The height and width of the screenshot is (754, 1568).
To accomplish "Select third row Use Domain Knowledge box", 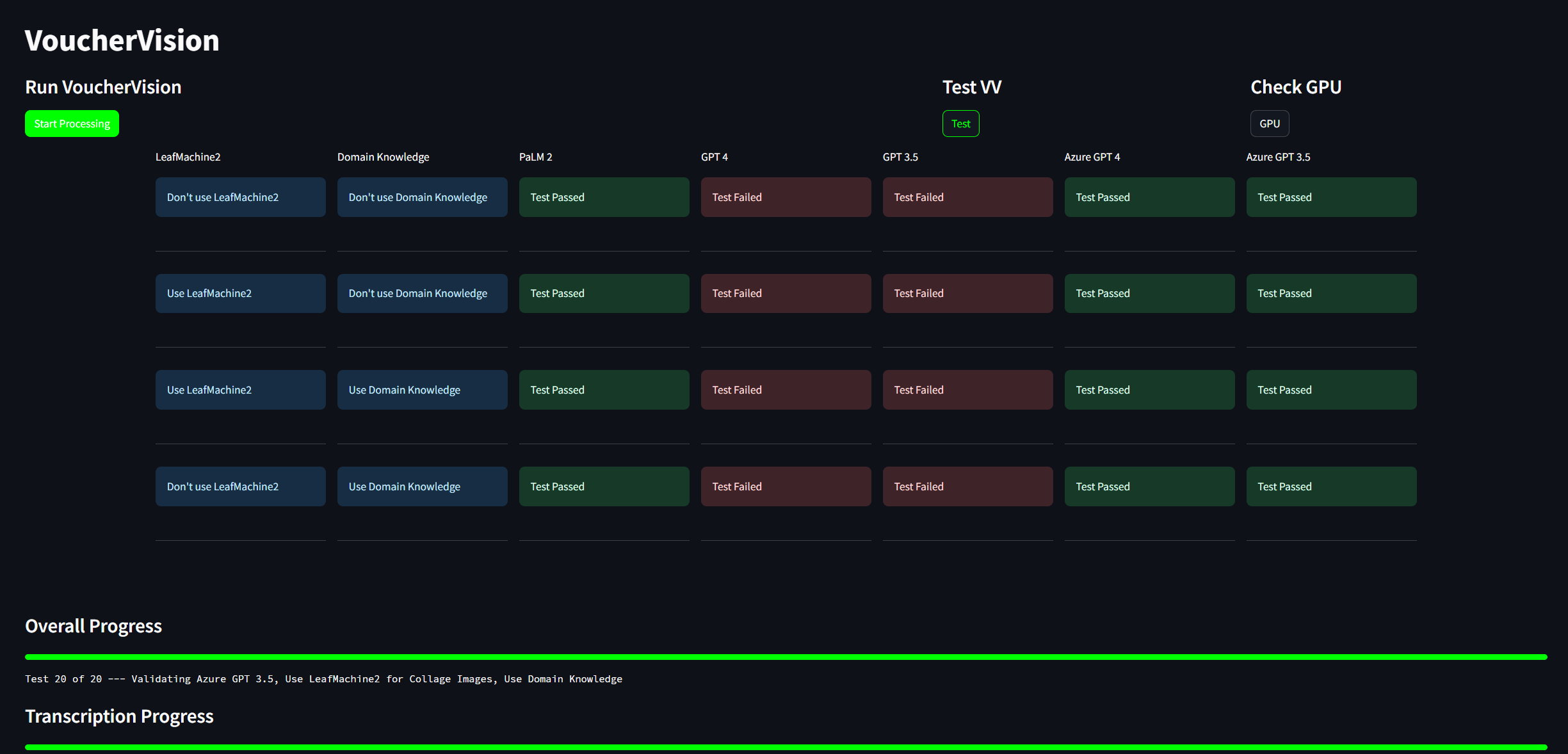I will tap(422, 390).
